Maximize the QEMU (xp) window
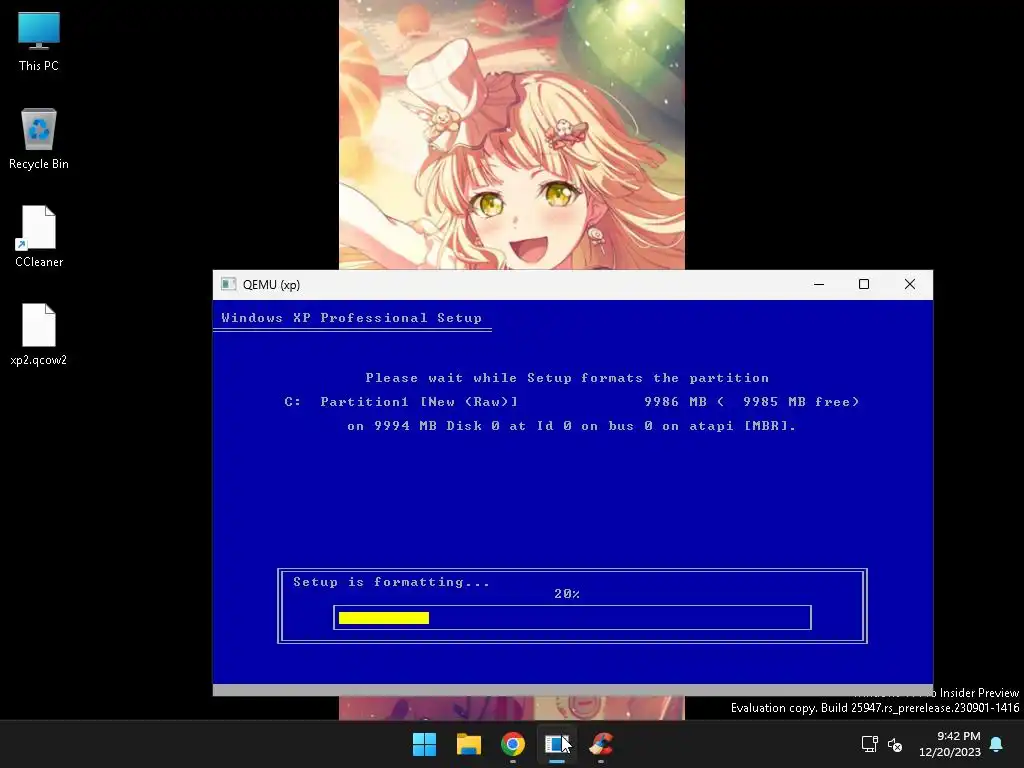 [x=864, y=284]
